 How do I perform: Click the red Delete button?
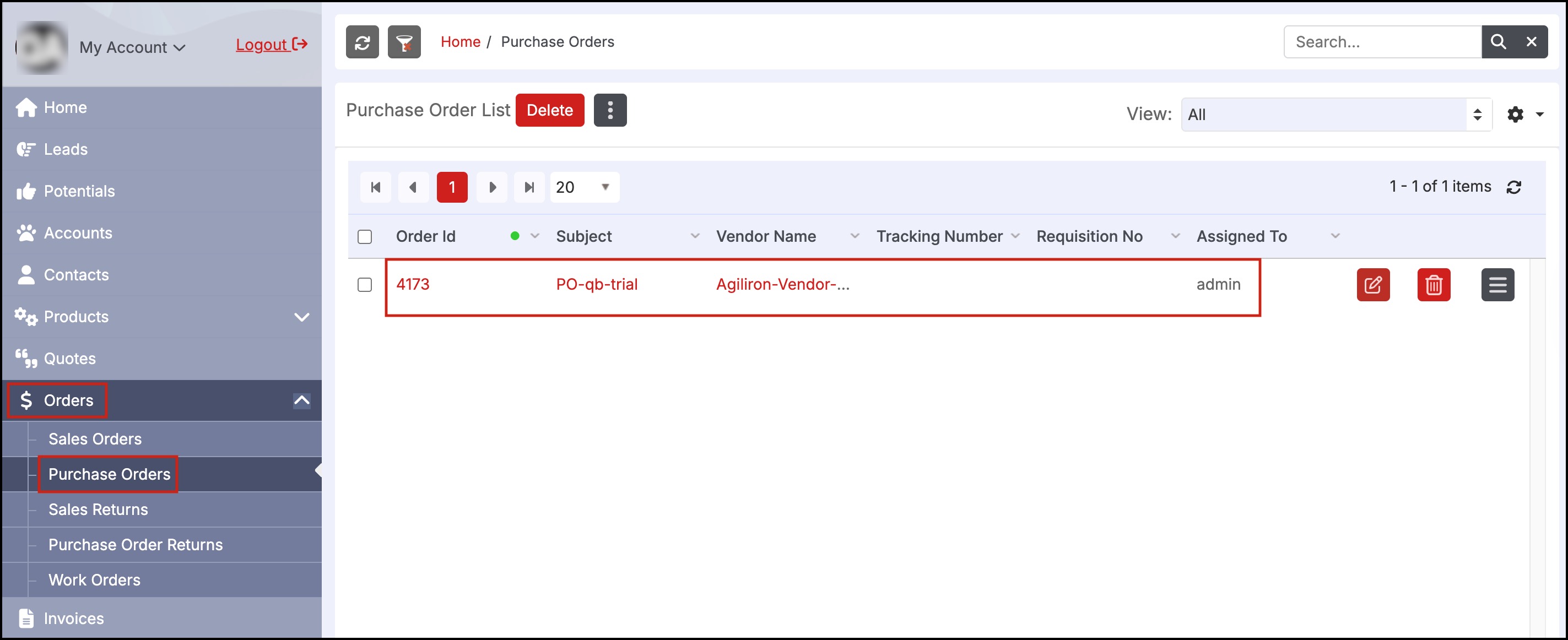click(549, 110)
